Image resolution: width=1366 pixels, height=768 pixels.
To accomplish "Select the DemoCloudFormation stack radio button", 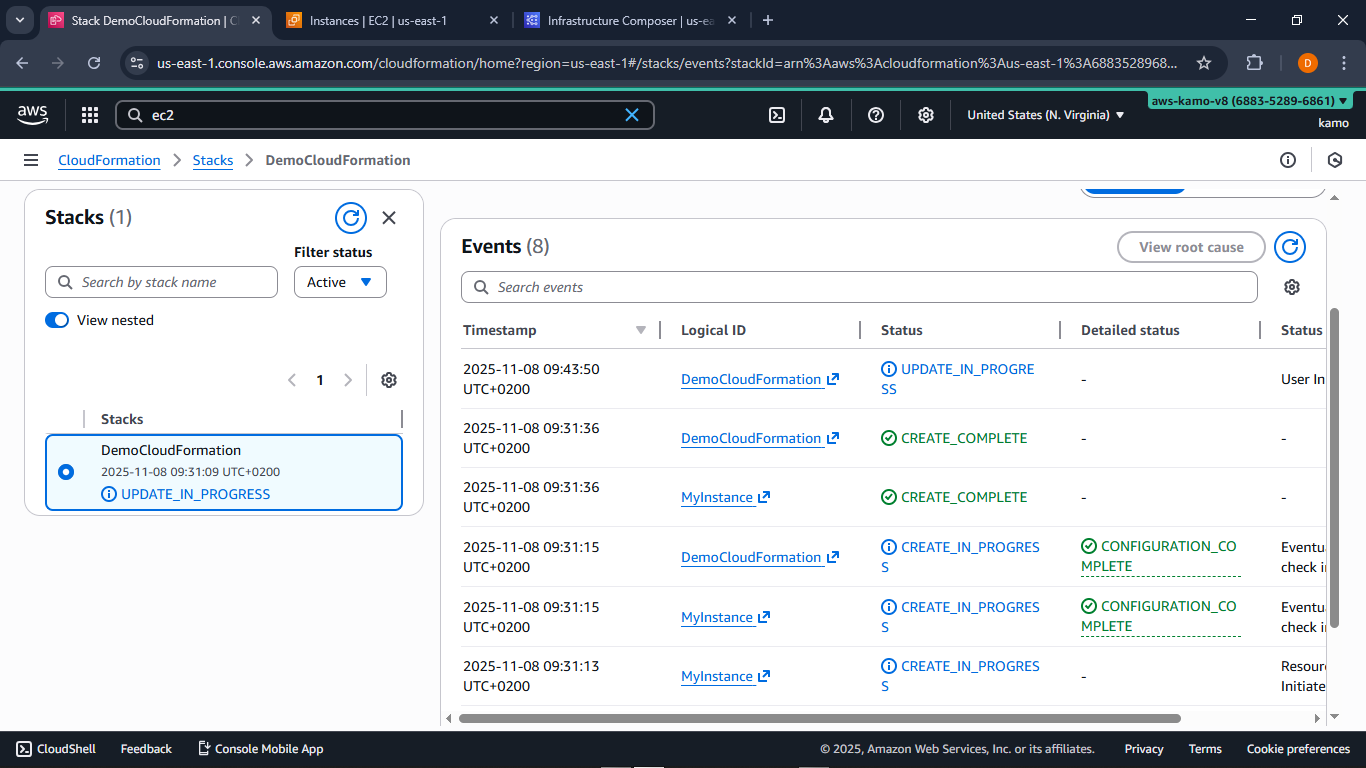I will click(x=65, y=474).
